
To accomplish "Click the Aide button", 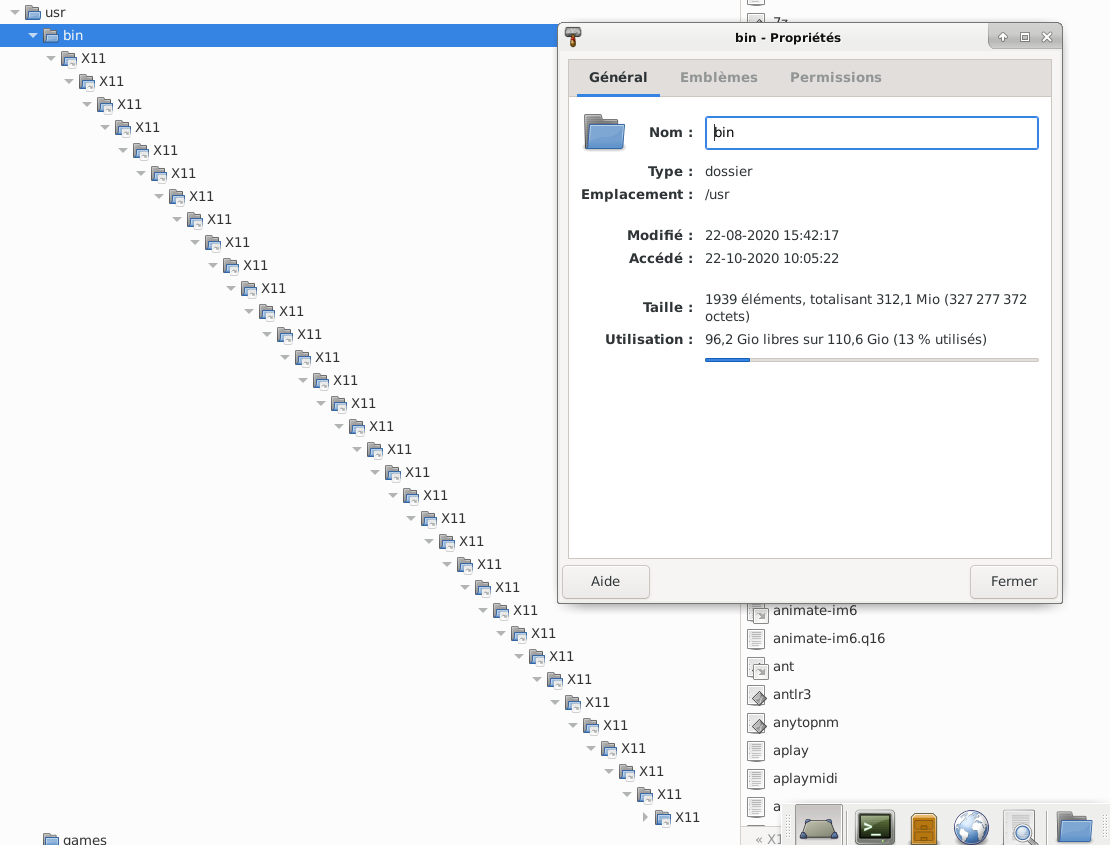I will [x=605, y=581].
